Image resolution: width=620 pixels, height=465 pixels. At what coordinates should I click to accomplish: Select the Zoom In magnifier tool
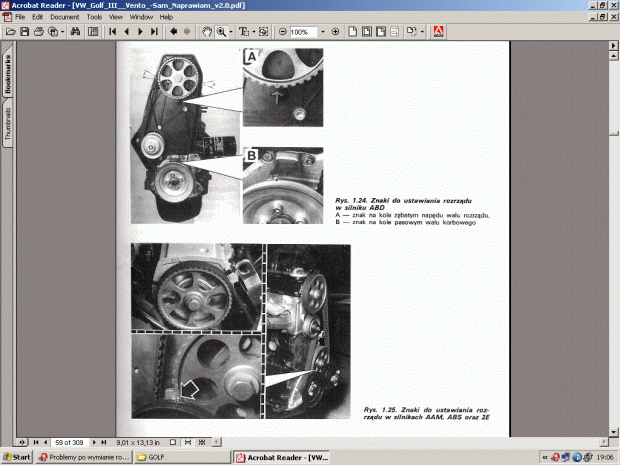tap(221, 32)
